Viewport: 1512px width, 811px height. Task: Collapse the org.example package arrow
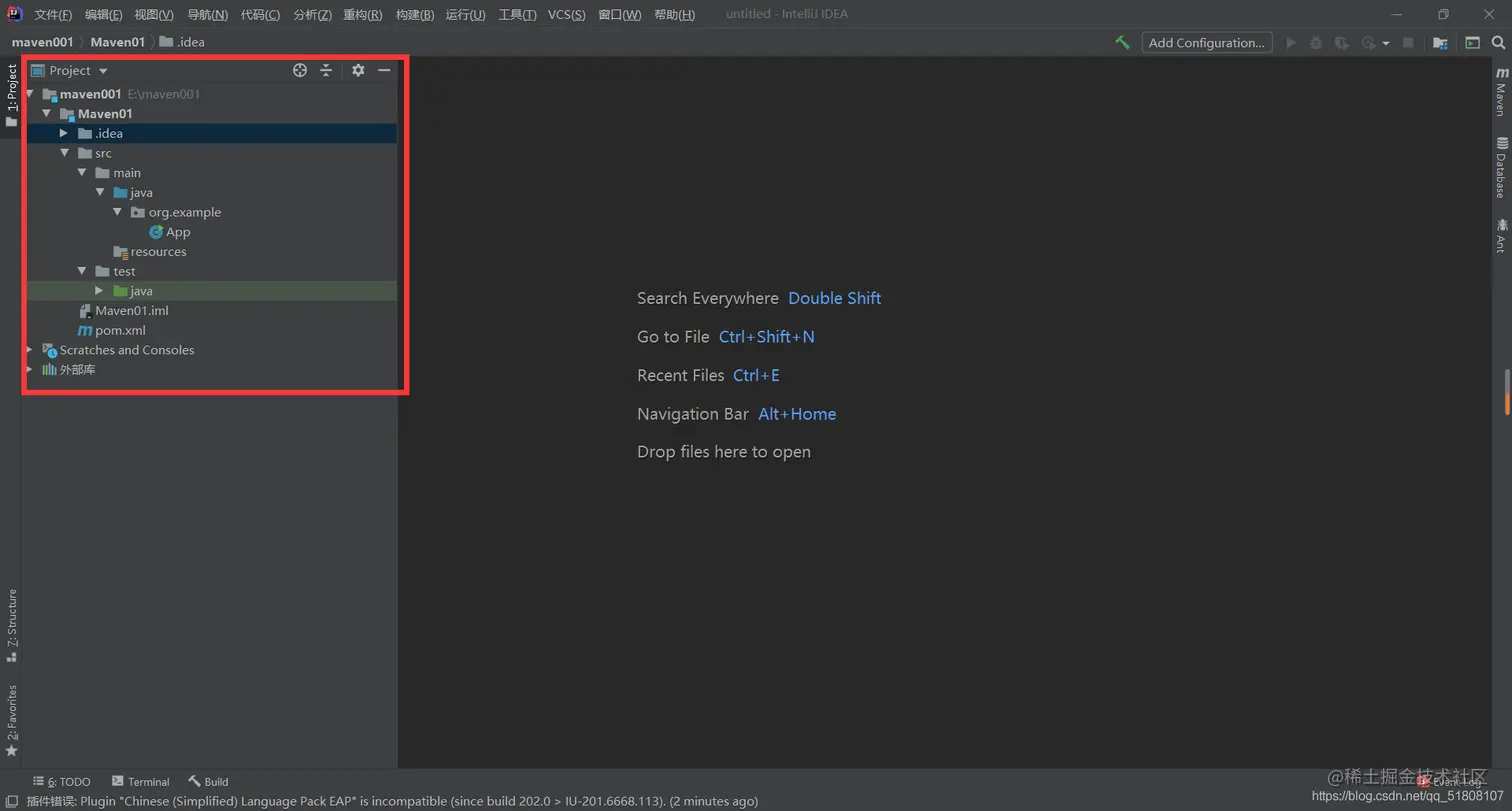point(118,212)
